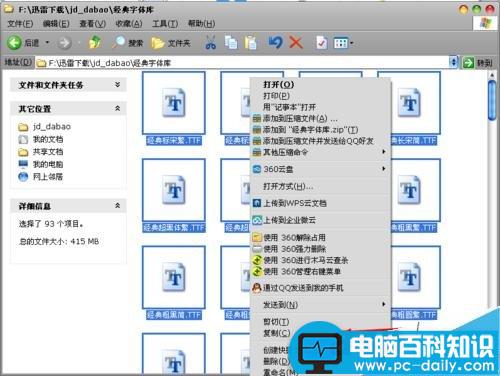500x376 pixels.
Task: Delete with the red X toolbar icon
Action: [x=296, y=43]
